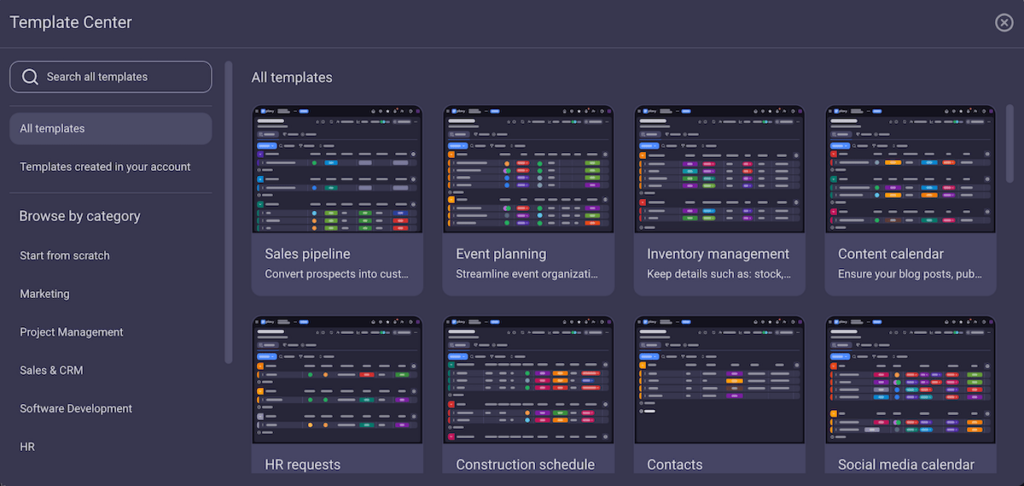1024x486 pixels.
Task: Choose the HR requests template thumbnail
Action: pos(337,381)
